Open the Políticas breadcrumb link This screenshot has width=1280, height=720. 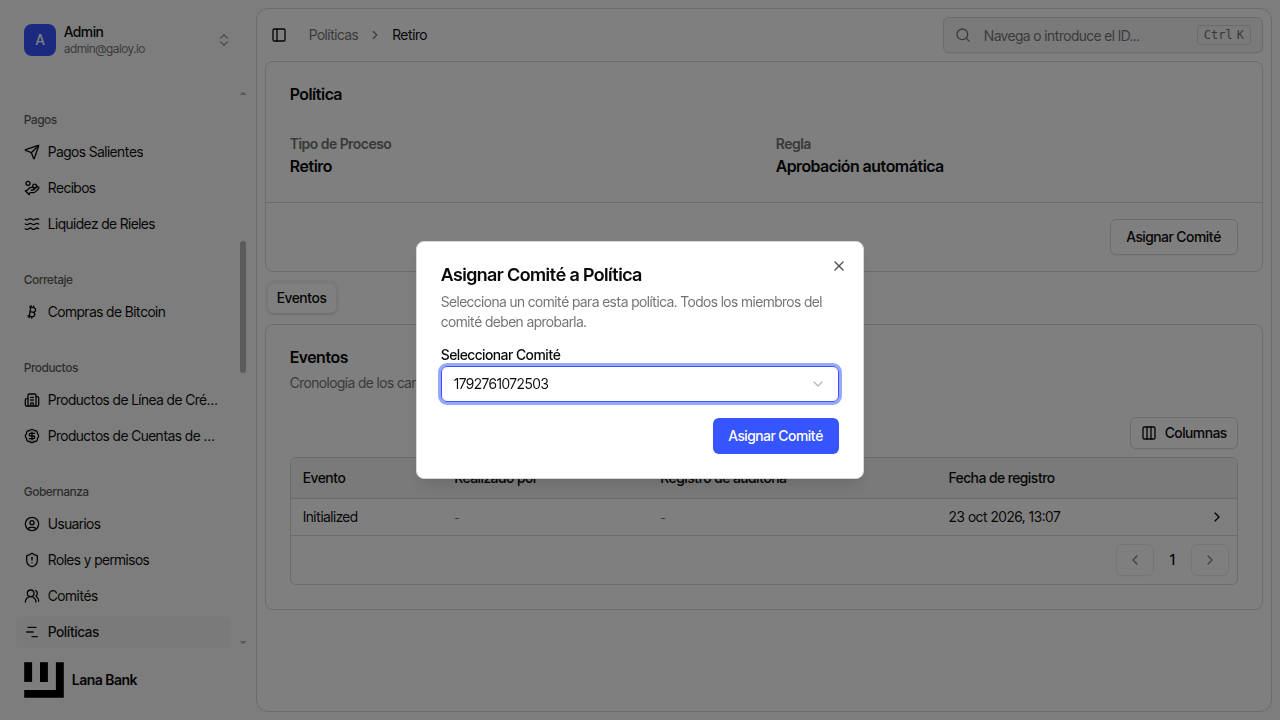[x=333, y=35]
